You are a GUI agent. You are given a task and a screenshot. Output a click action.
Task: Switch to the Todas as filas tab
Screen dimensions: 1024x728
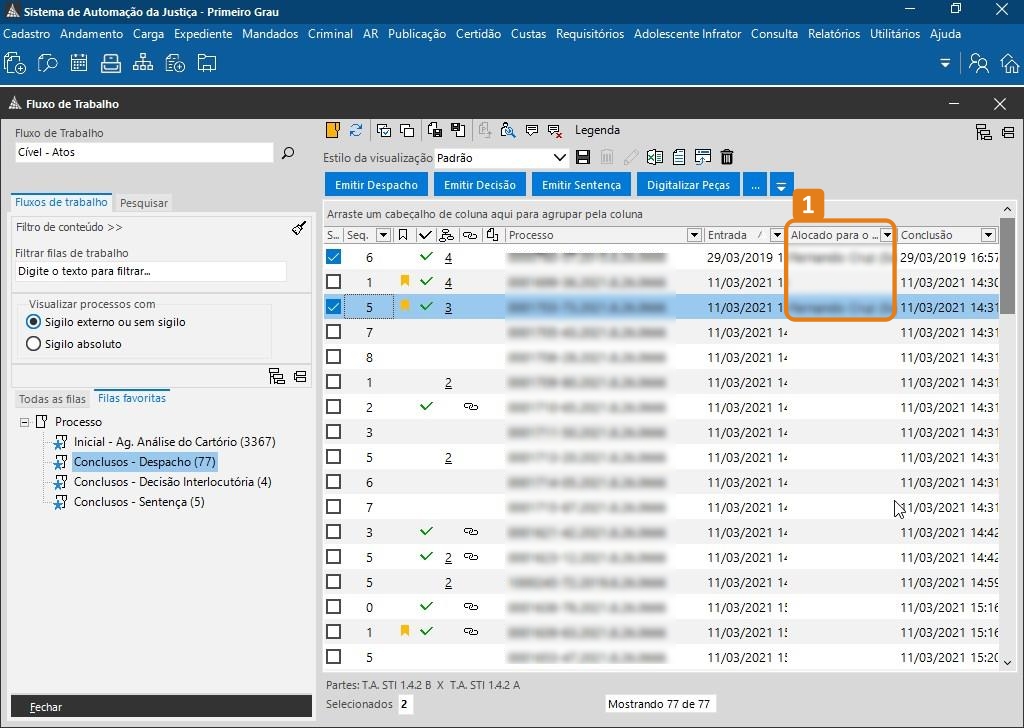52,399
